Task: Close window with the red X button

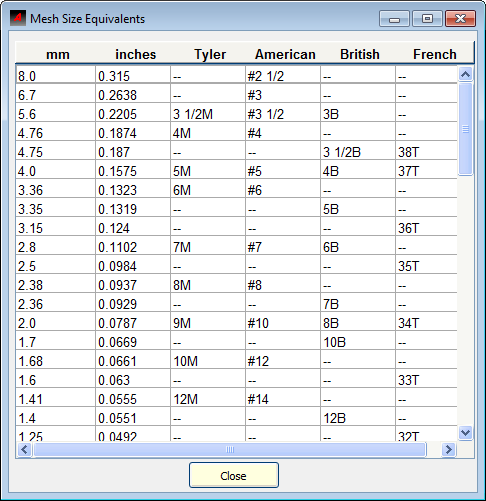Action: point(461,19)
